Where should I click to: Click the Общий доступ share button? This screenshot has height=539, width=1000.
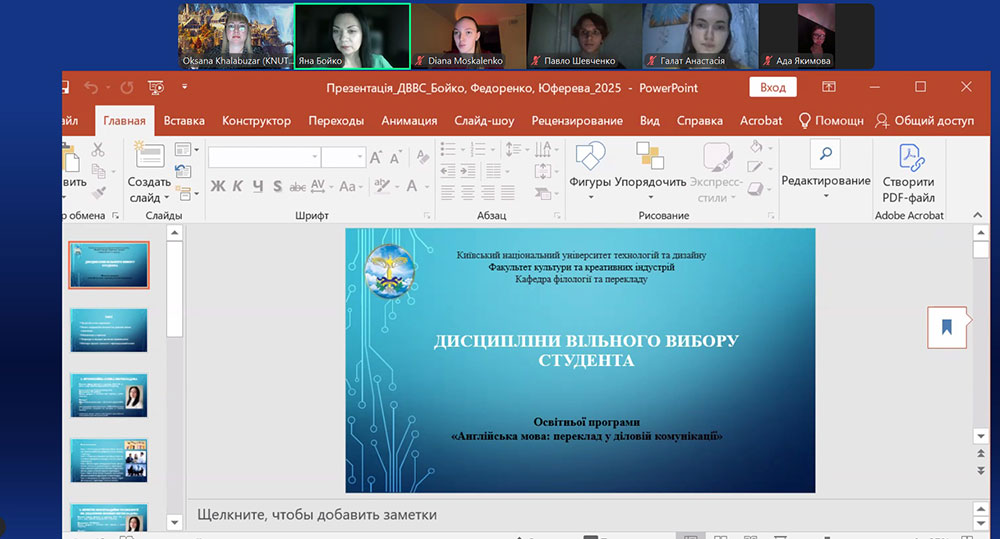923,121
